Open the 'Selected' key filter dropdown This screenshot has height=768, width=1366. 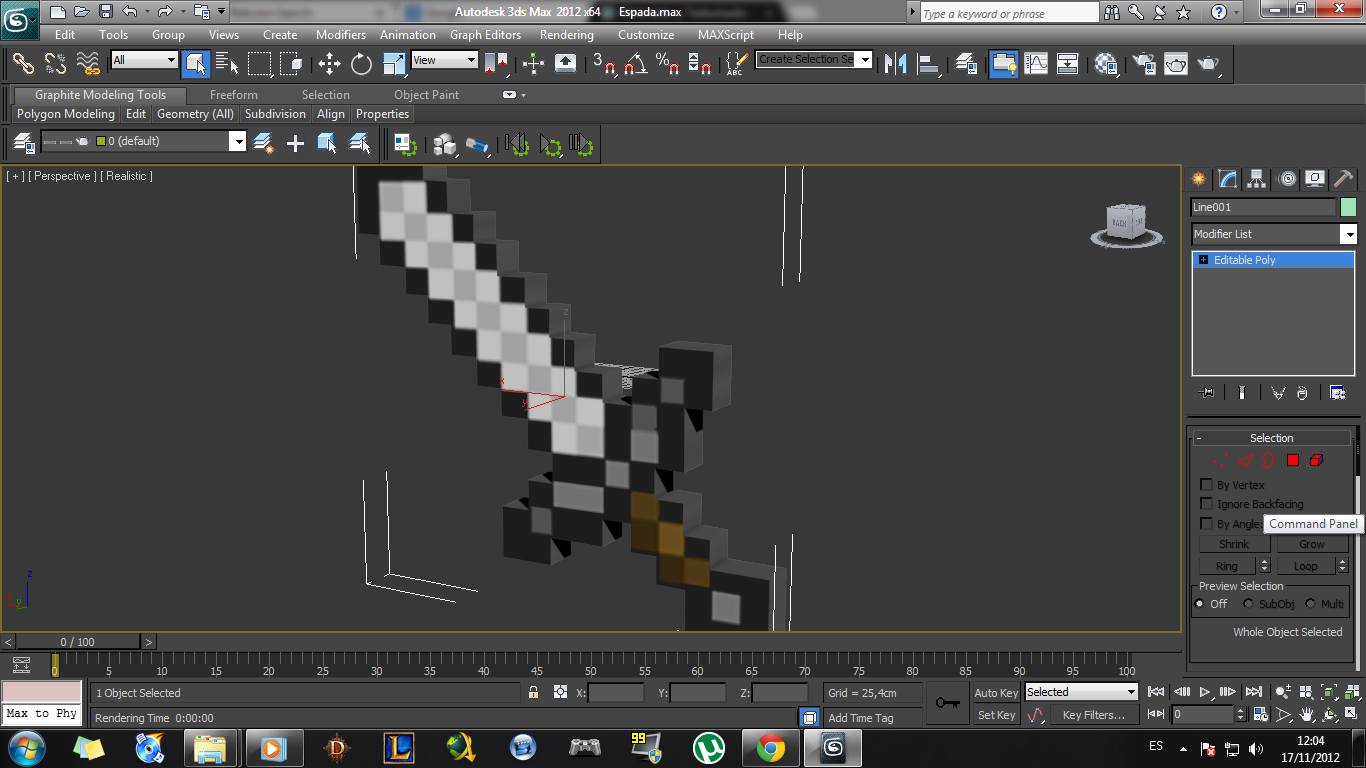click(1081, 692)
